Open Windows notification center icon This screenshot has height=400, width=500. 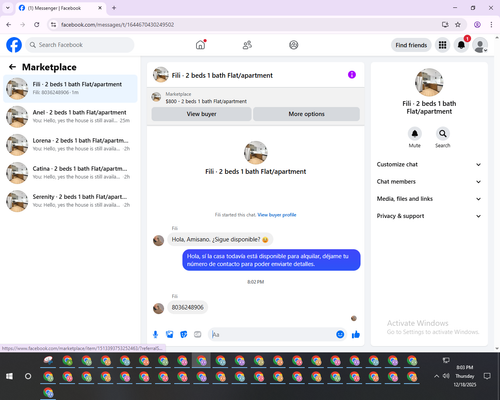pyautogui.click(x=487, y=376)
